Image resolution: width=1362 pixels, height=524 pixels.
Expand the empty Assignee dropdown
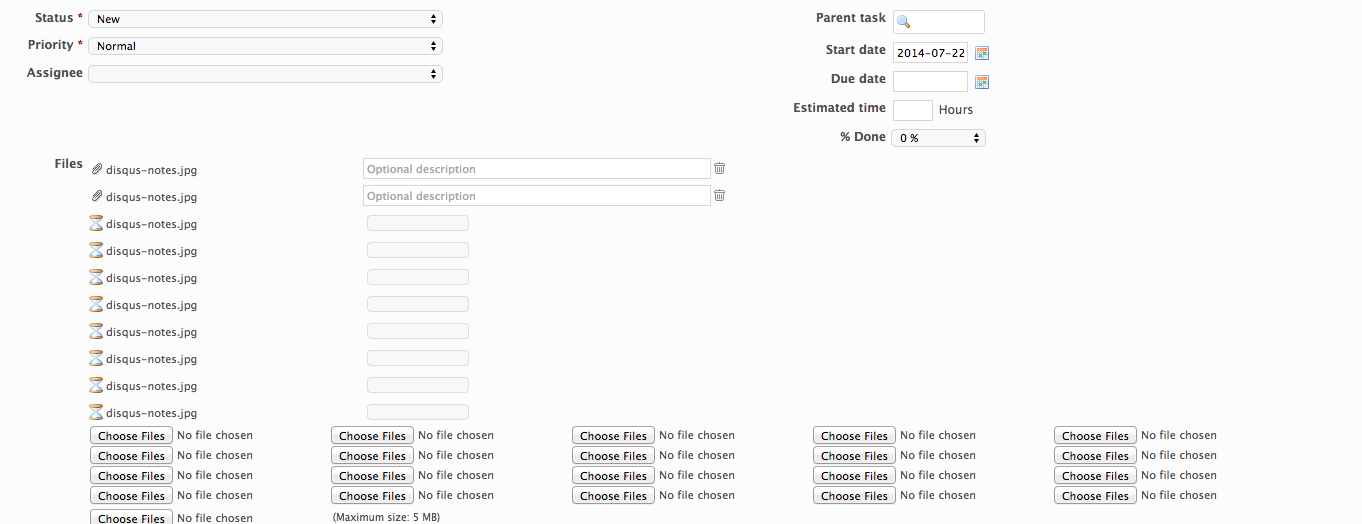[266, 73]
